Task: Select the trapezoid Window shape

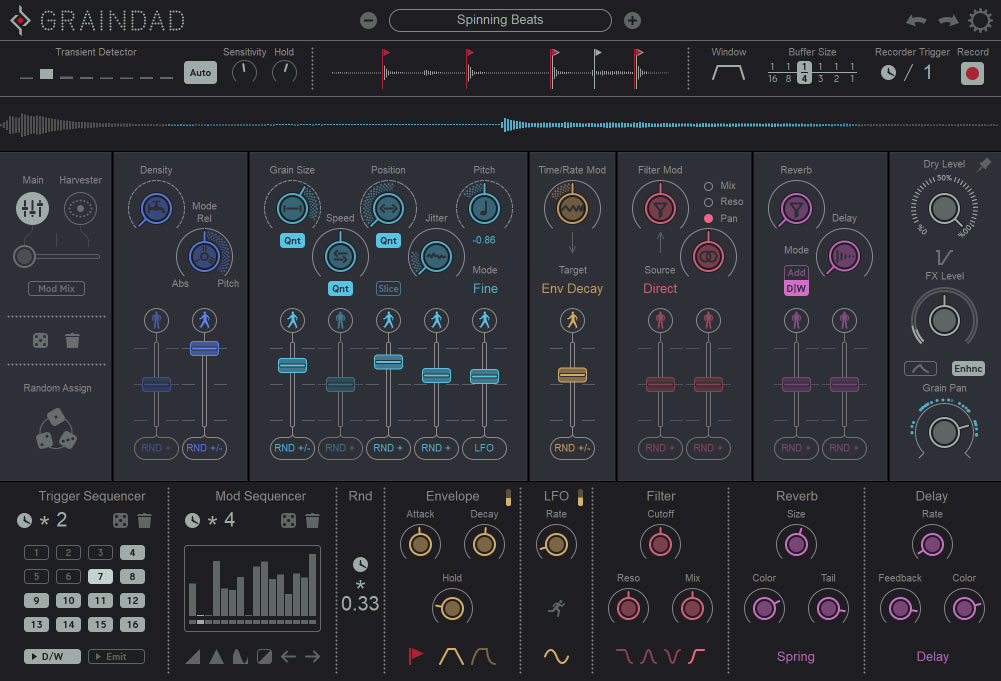Action: tap(728, 73)
